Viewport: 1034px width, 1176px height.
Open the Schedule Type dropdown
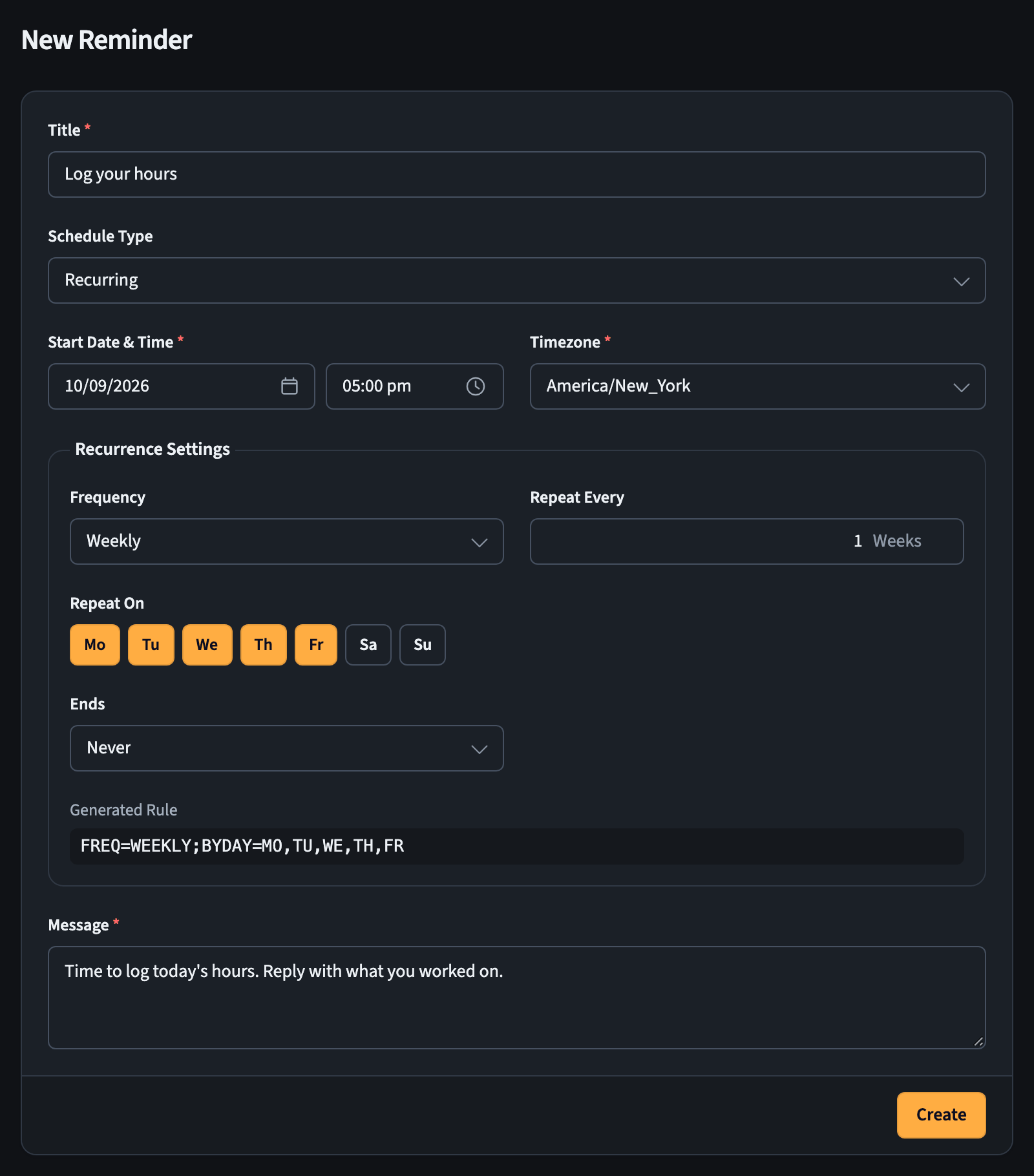[x=517, y=280]
